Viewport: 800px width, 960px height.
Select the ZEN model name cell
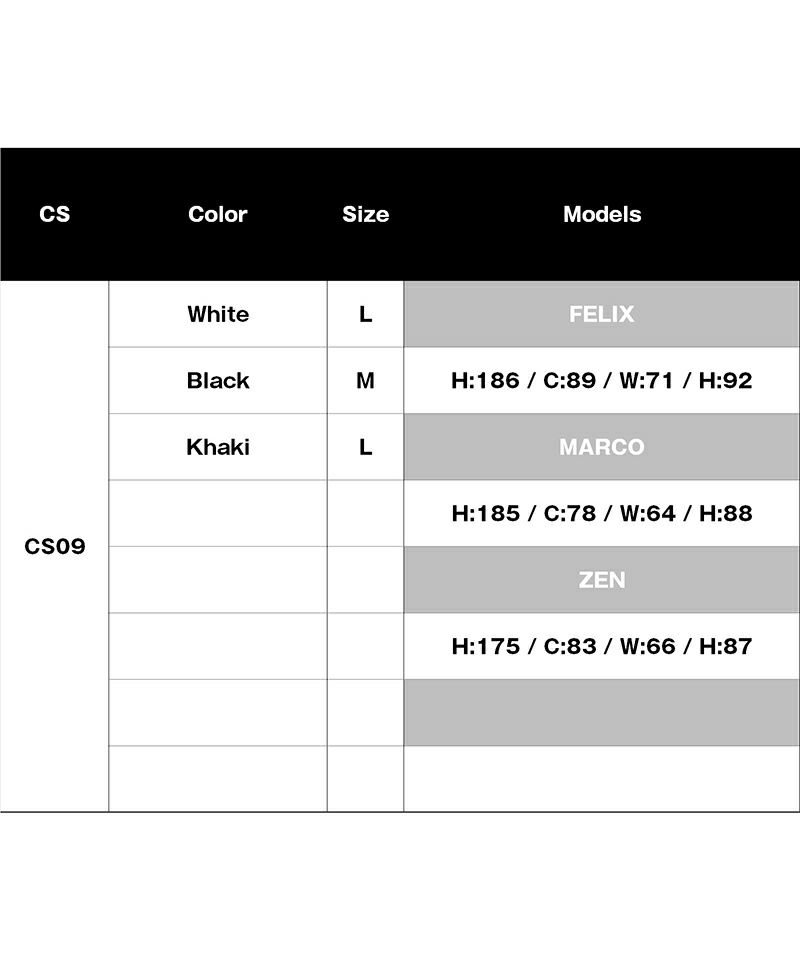pyautogui.click(x=602, y=580)
